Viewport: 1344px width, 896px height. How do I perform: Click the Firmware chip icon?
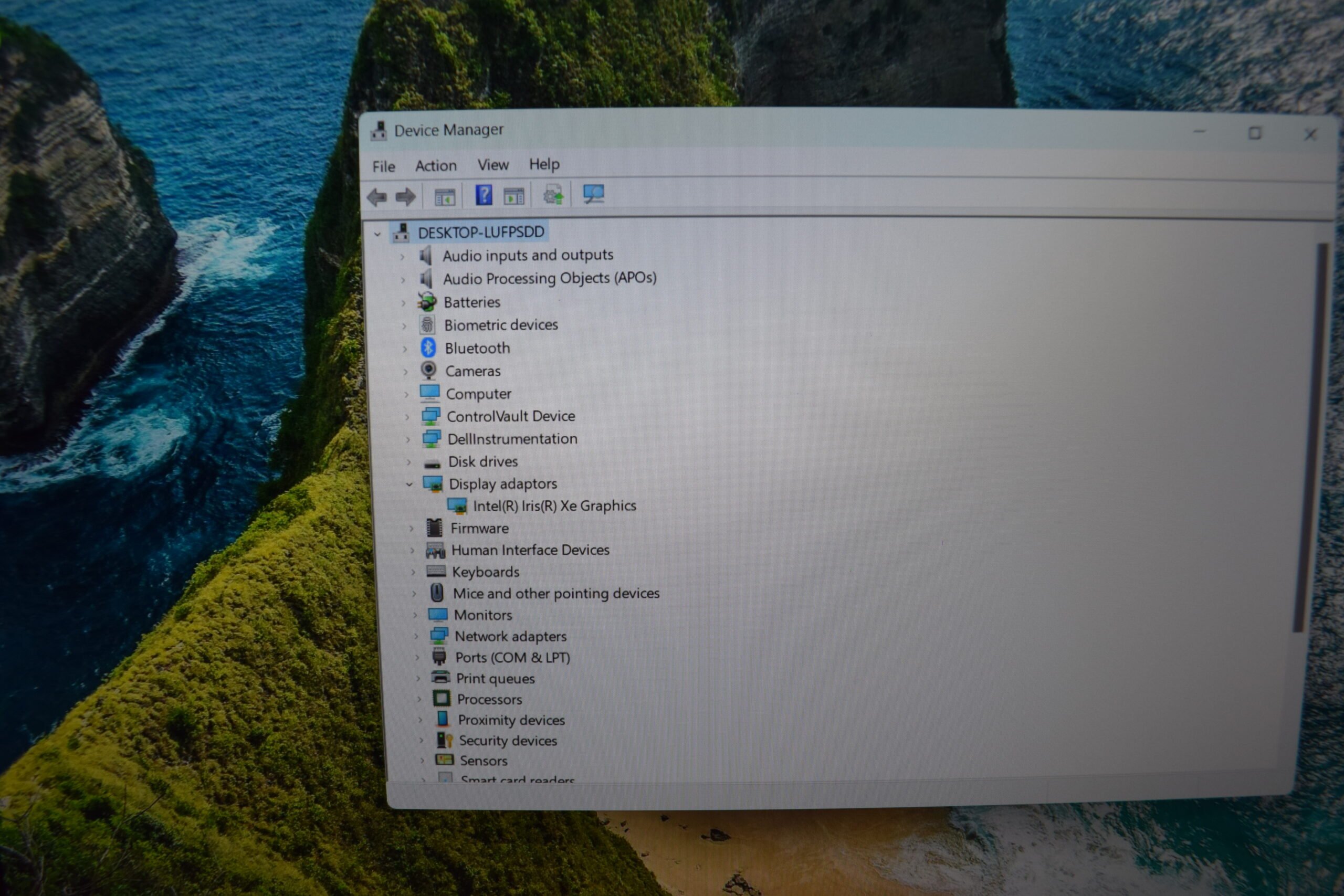point(434,528)
